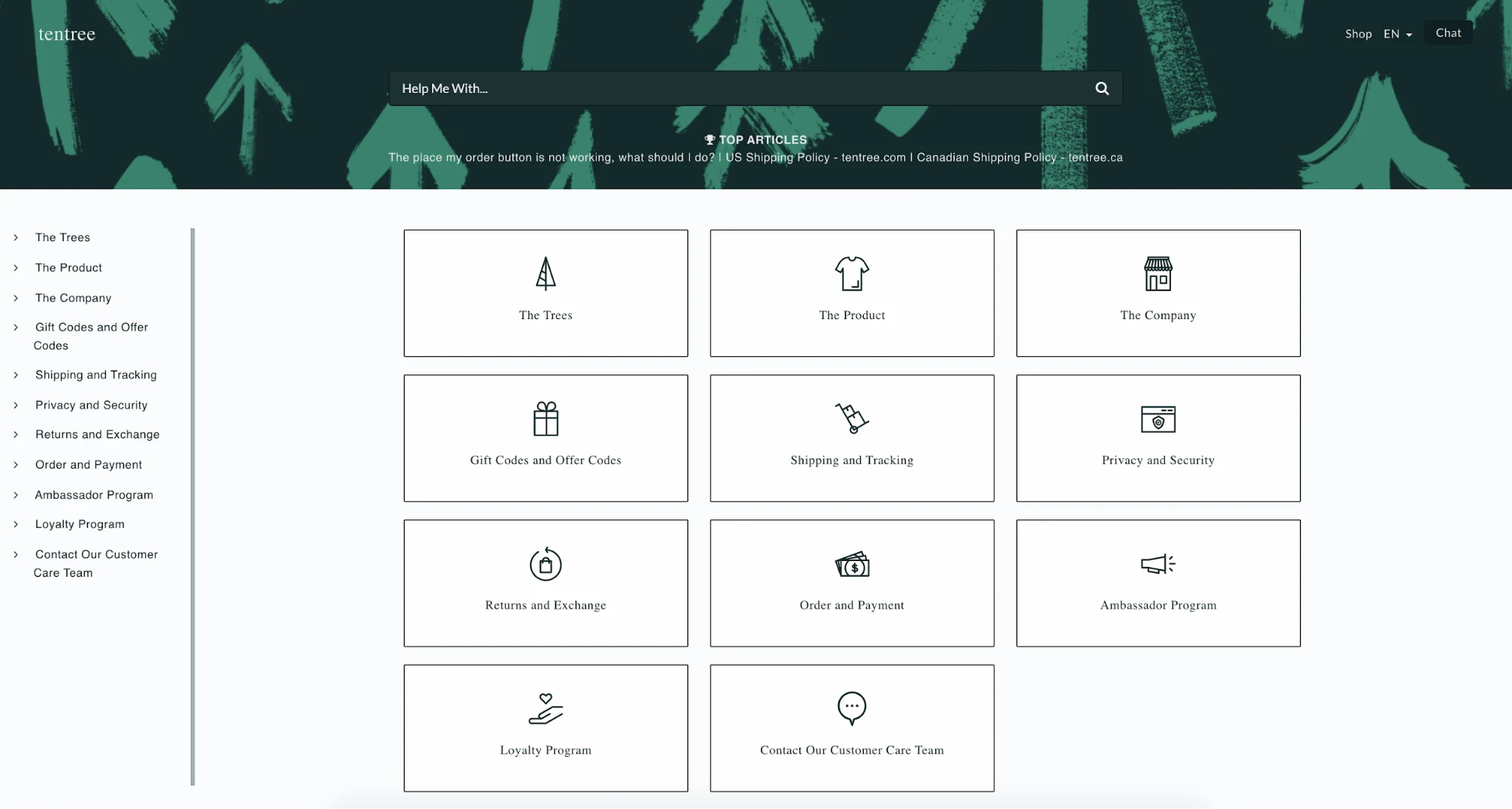The width and height of the screenshot is (1512, 809).
Task: Click Ambassador Program card title
Action: [x=1158, y=606]
